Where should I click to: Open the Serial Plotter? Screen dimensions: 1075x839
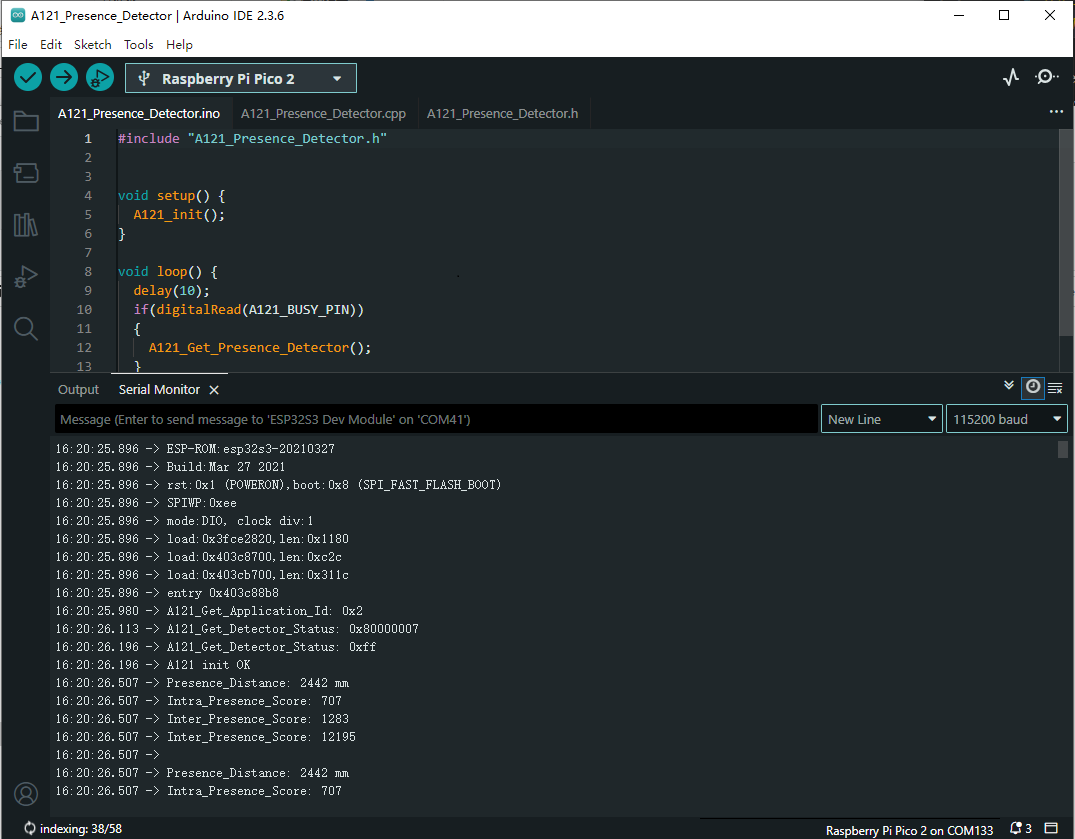coord(1011,77)
